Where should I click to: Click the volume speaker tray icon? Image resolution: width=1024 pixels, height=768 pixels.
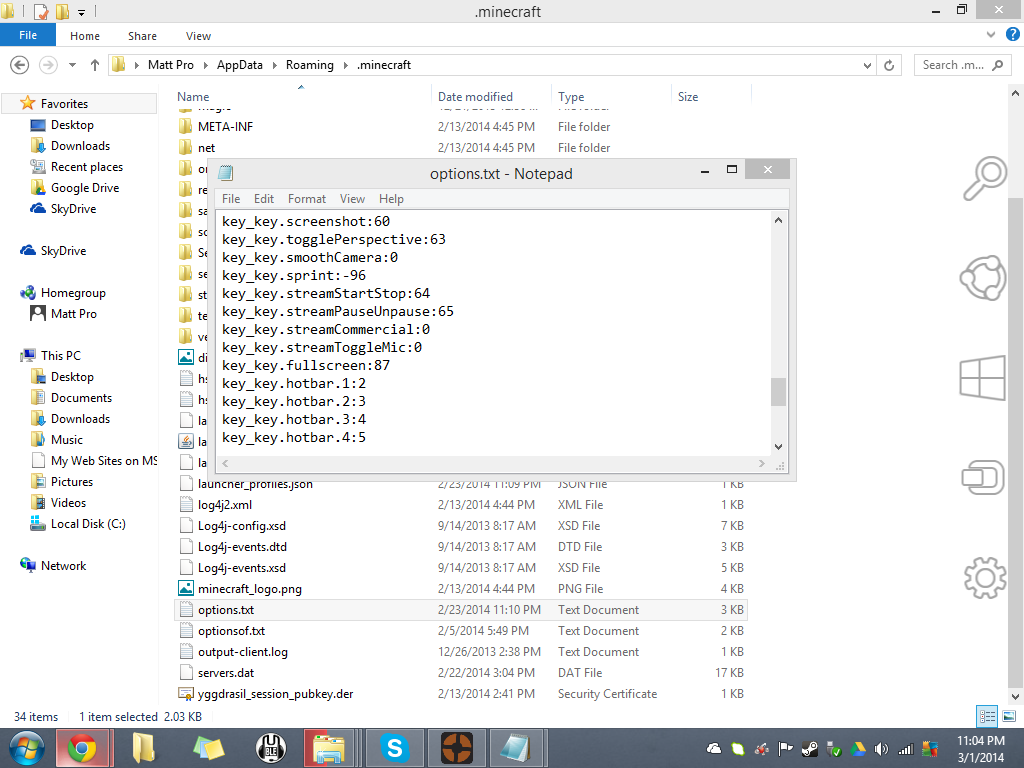[882, 749]
